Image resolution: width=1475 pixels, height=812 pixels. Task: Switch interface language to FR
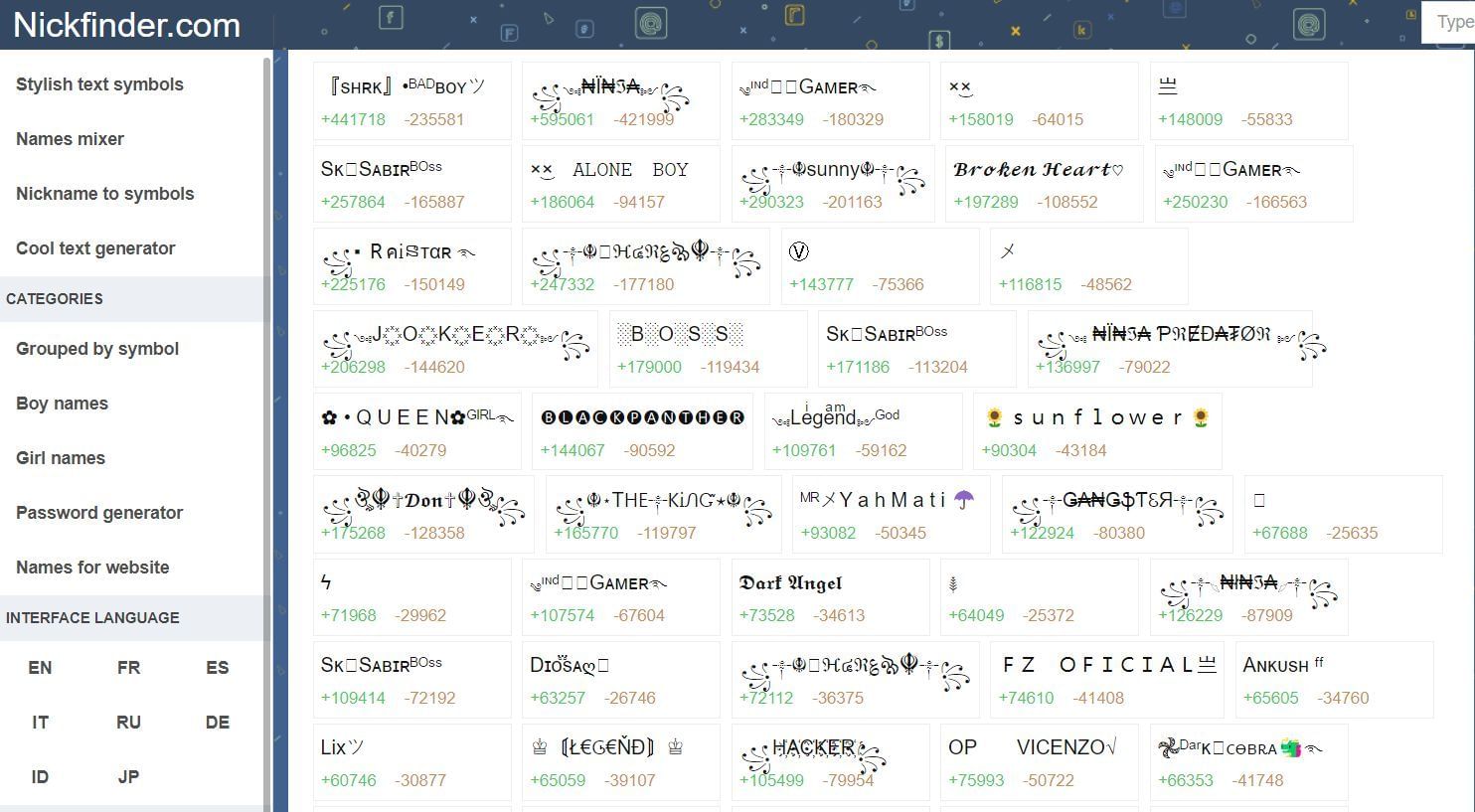[128, 668]
